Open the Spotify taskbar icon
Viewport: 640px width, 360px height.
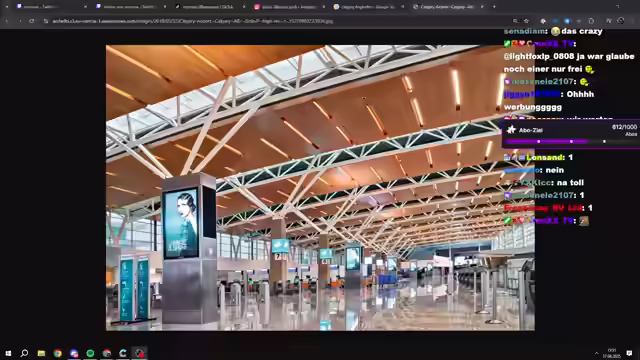(90, 353)
